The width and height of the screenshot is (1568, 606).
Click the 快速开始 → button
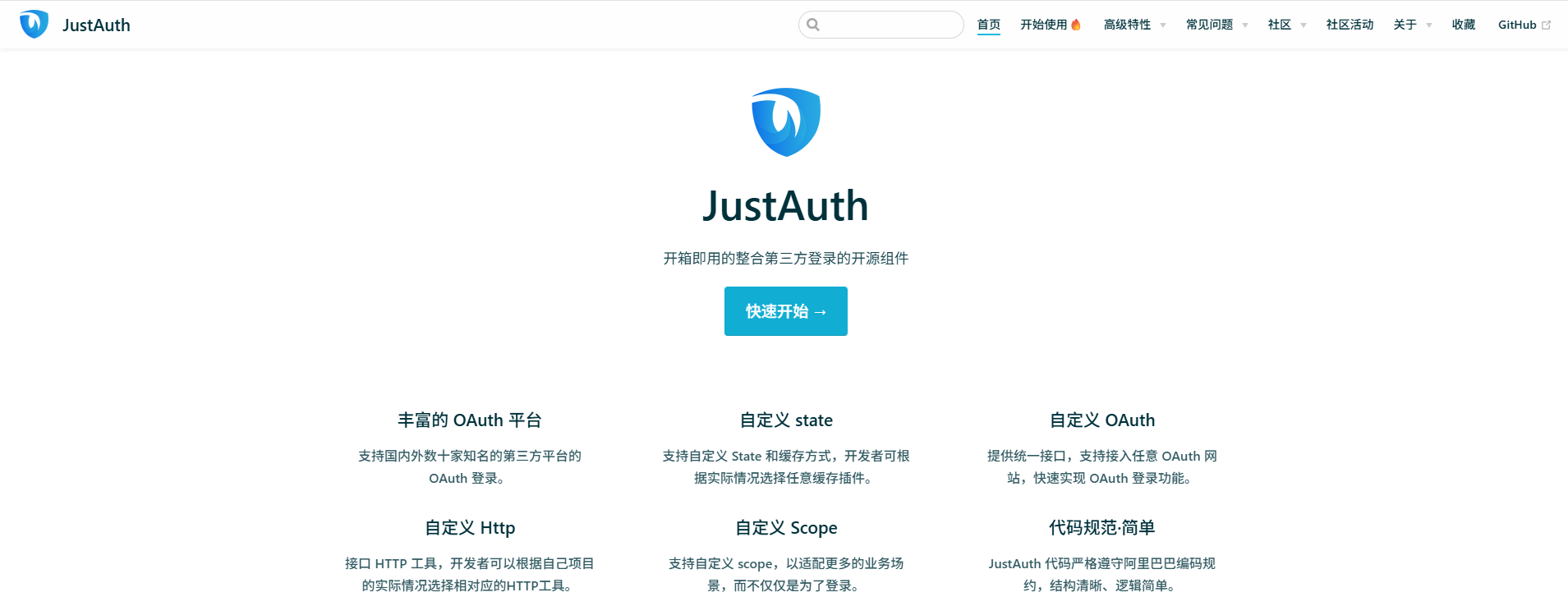[786, 311]
